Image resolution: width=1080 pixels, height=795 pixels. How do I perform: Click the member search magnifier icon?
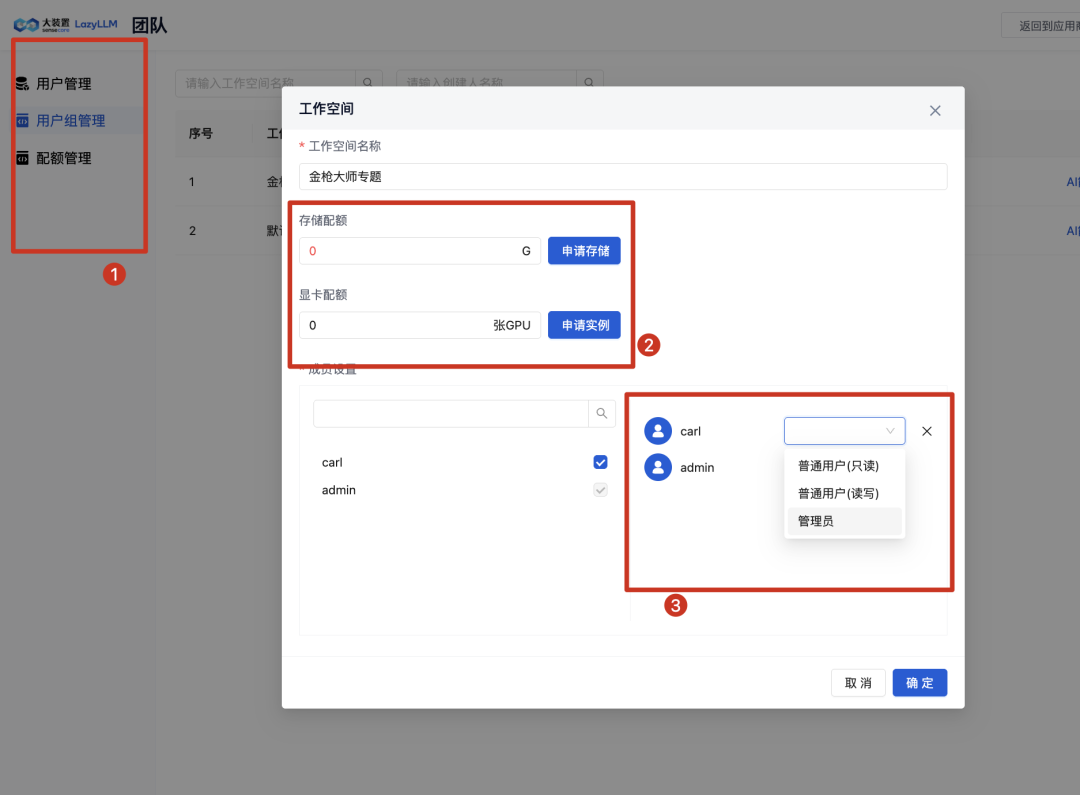click(x=601, y=413)
